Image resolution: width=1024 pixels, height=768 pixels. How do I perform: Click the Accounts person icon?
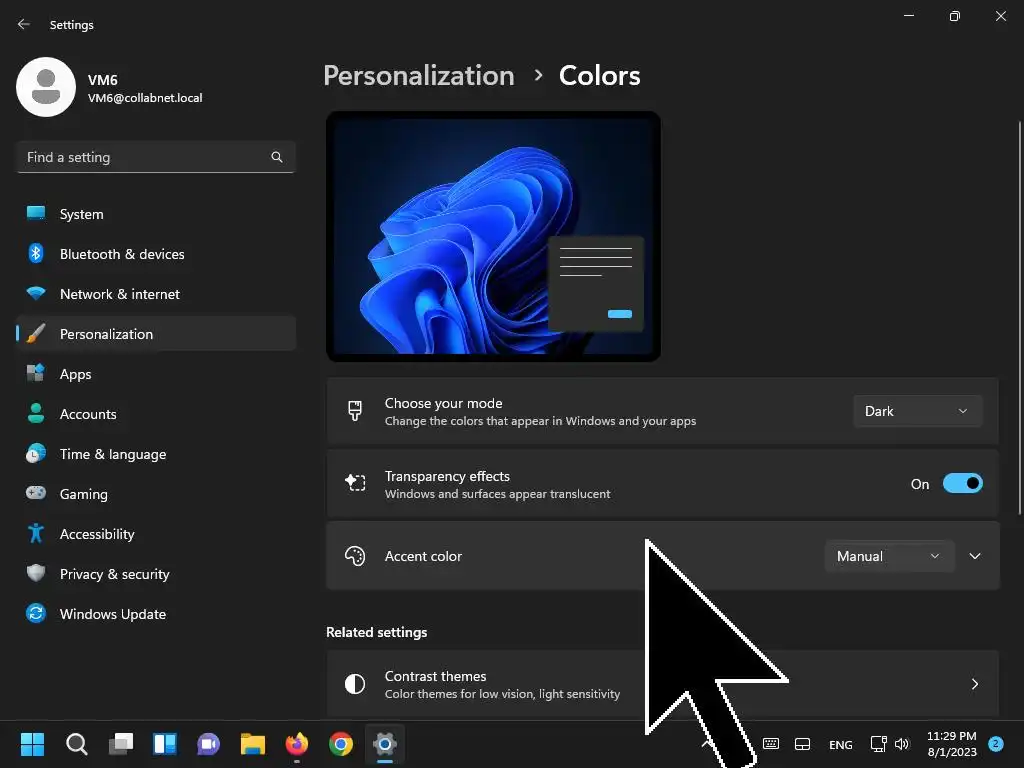[x=36, y=413]
